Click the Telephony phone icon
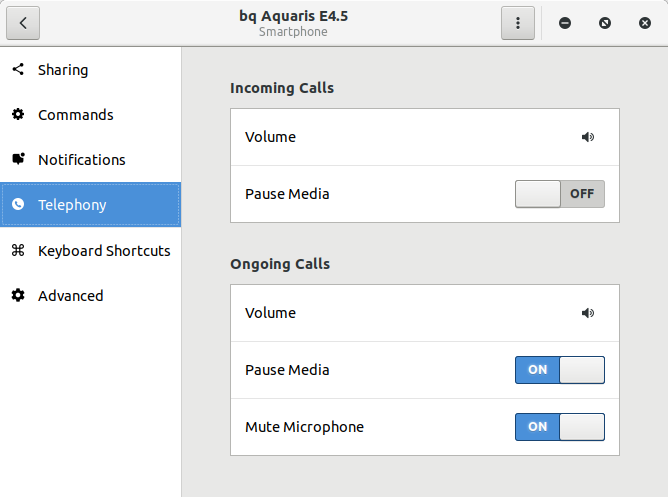This screenshot has width=668, height=497. point(18,205)
